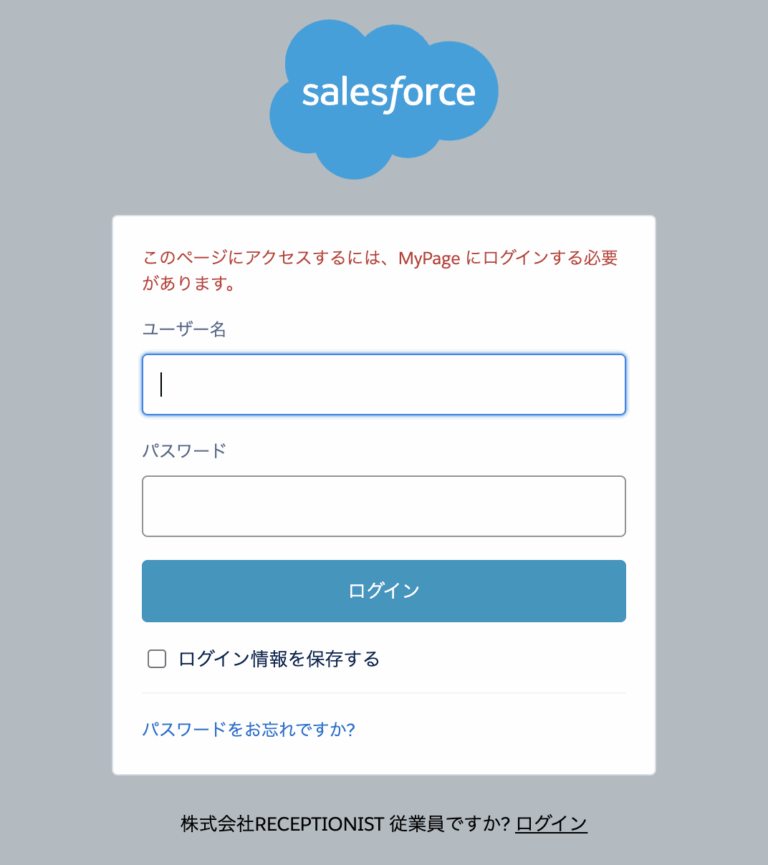Click the ログイン情報を保存する label text

click(281, 659)
